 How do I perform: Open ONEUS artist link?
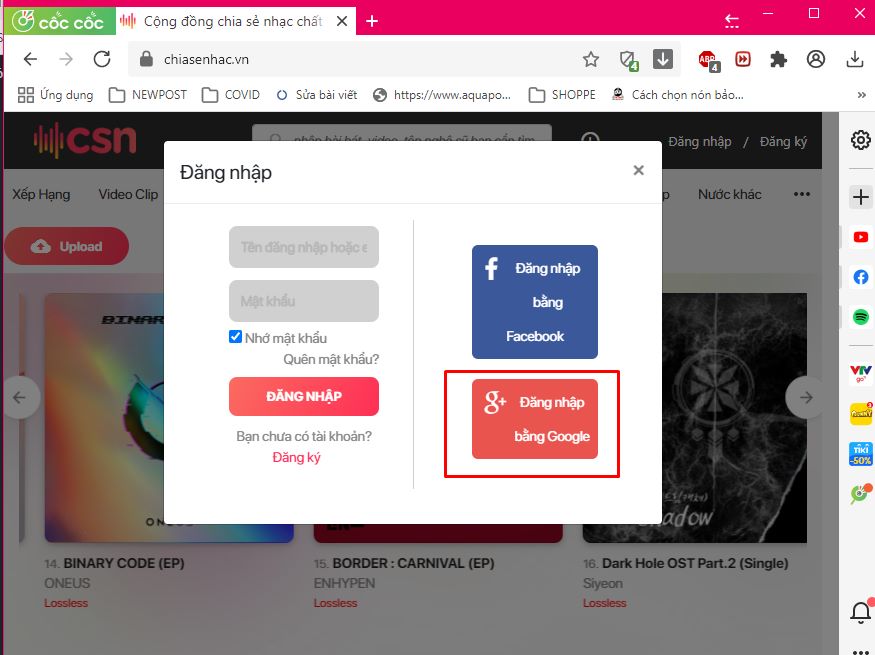pyautogui.click(x=67, y=584)
